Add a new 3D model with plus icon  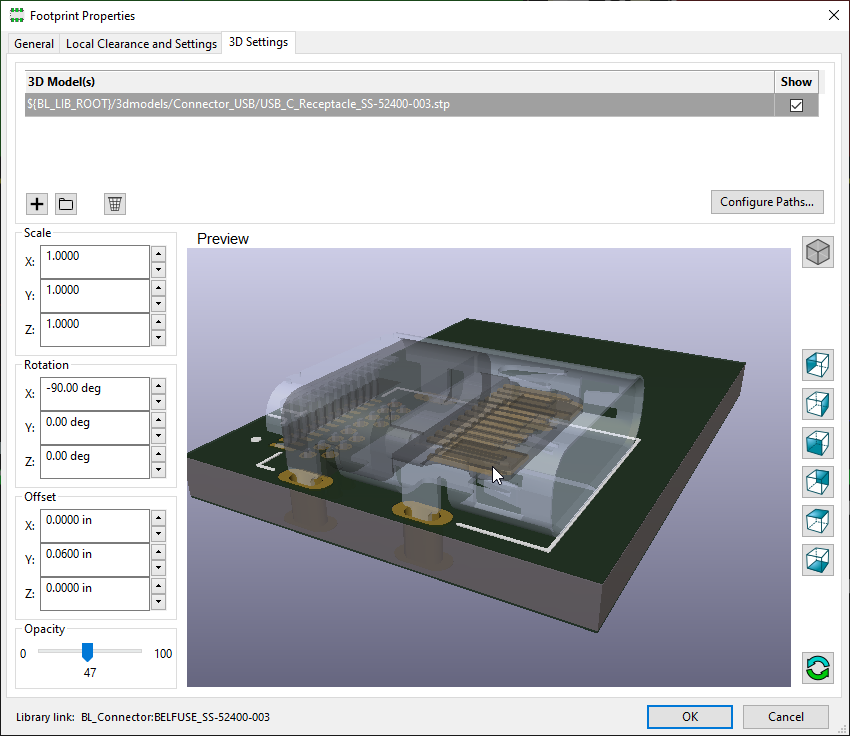click(x=37, y=204)
